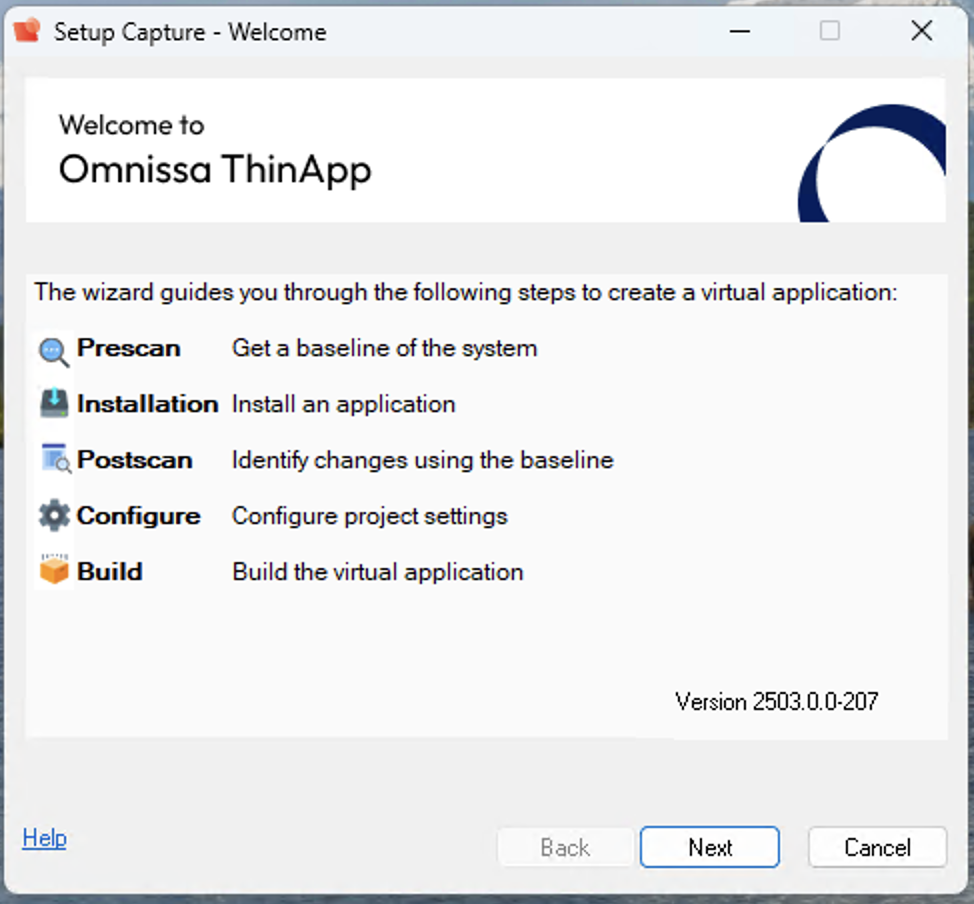
Task: Select the Configure step label
Action: [138, 516]
